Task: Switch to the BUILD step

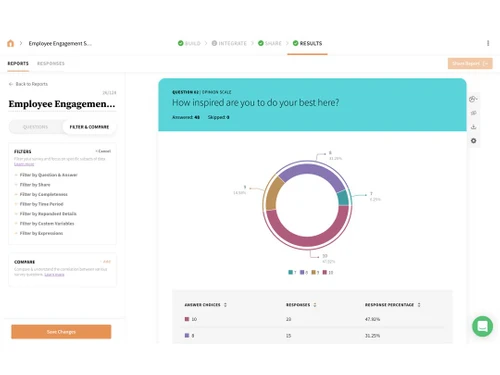Action: click(x=193, y=43)
